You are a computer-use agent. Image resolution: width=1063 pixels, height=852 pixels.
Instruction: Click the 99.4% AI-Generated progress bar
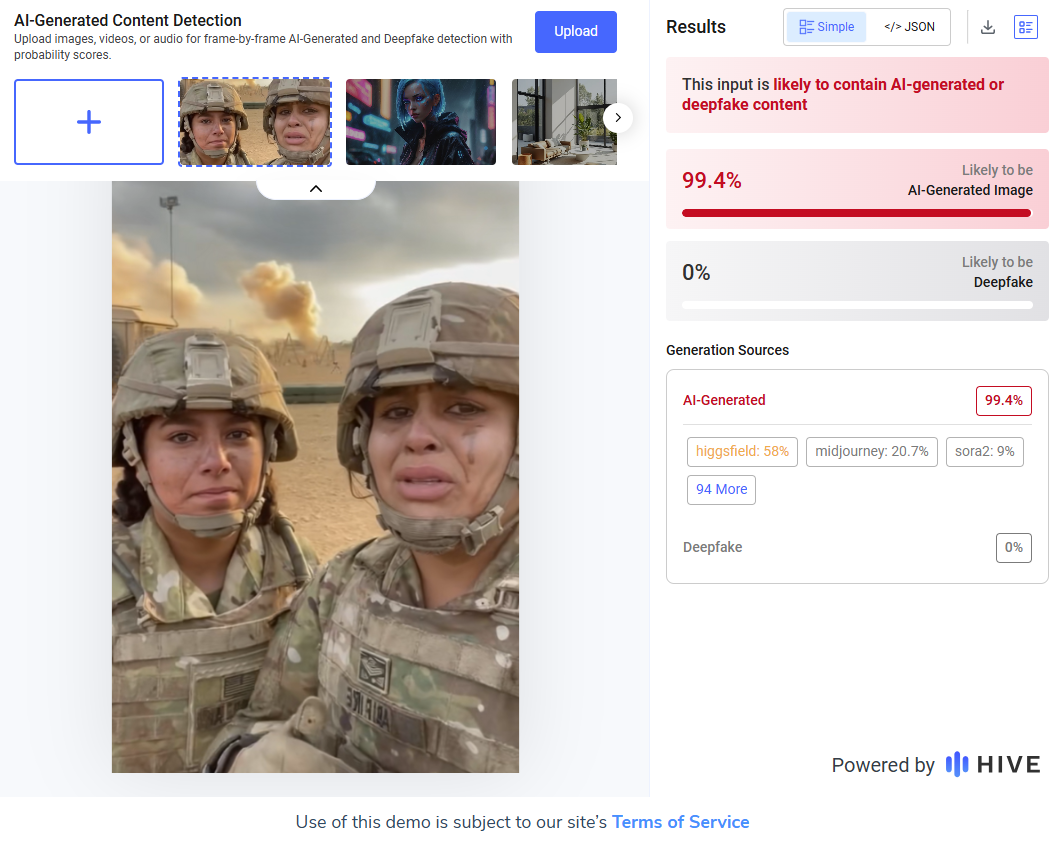tap(856, 213)
